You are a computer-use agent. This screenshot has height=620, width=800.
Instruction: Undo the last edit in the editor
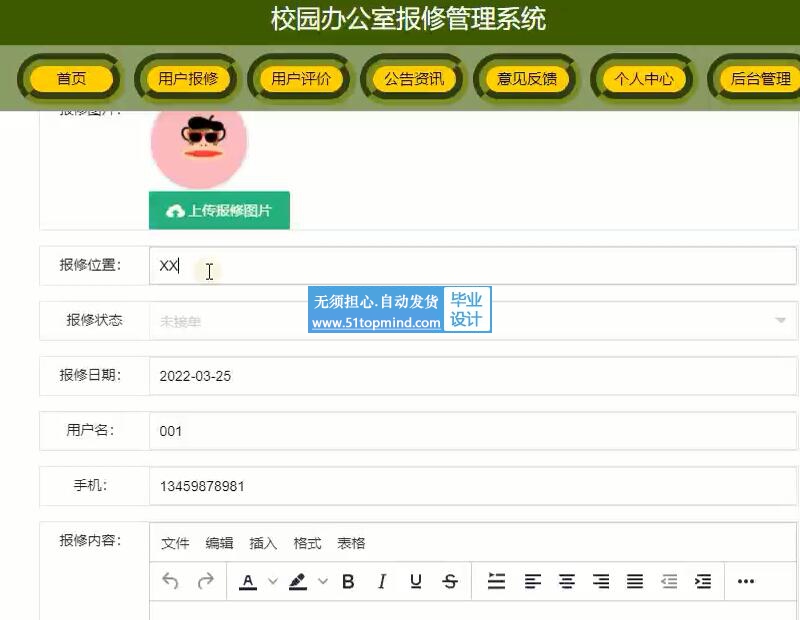coord(170,581)
